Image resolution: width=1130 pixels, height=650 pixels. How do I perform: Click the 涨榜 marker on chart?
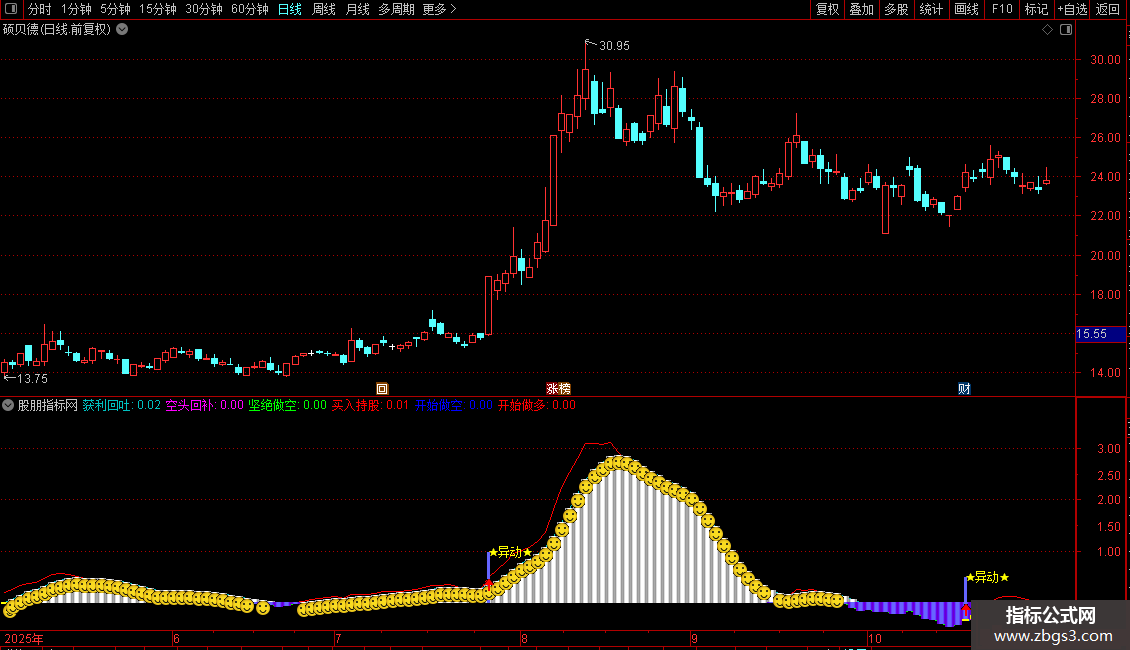[559, 388]
